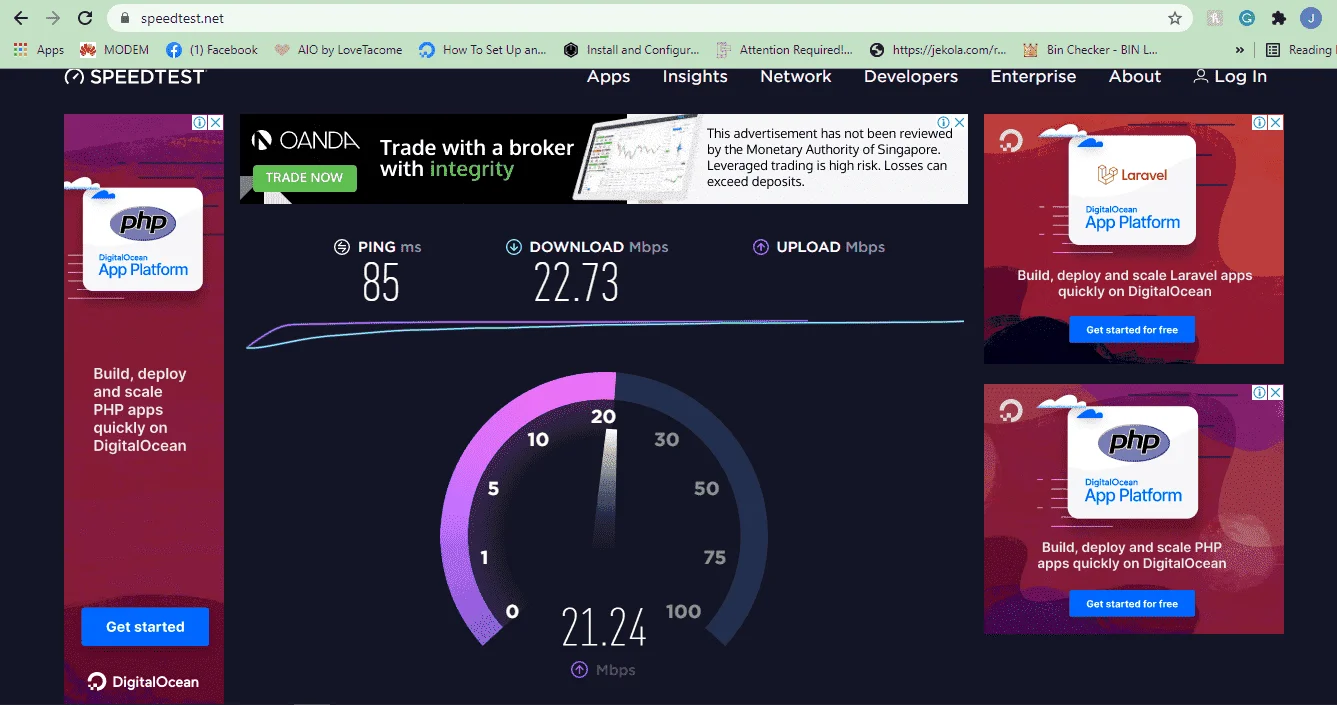Bookmark this page with the star icon

point(1175,18)
